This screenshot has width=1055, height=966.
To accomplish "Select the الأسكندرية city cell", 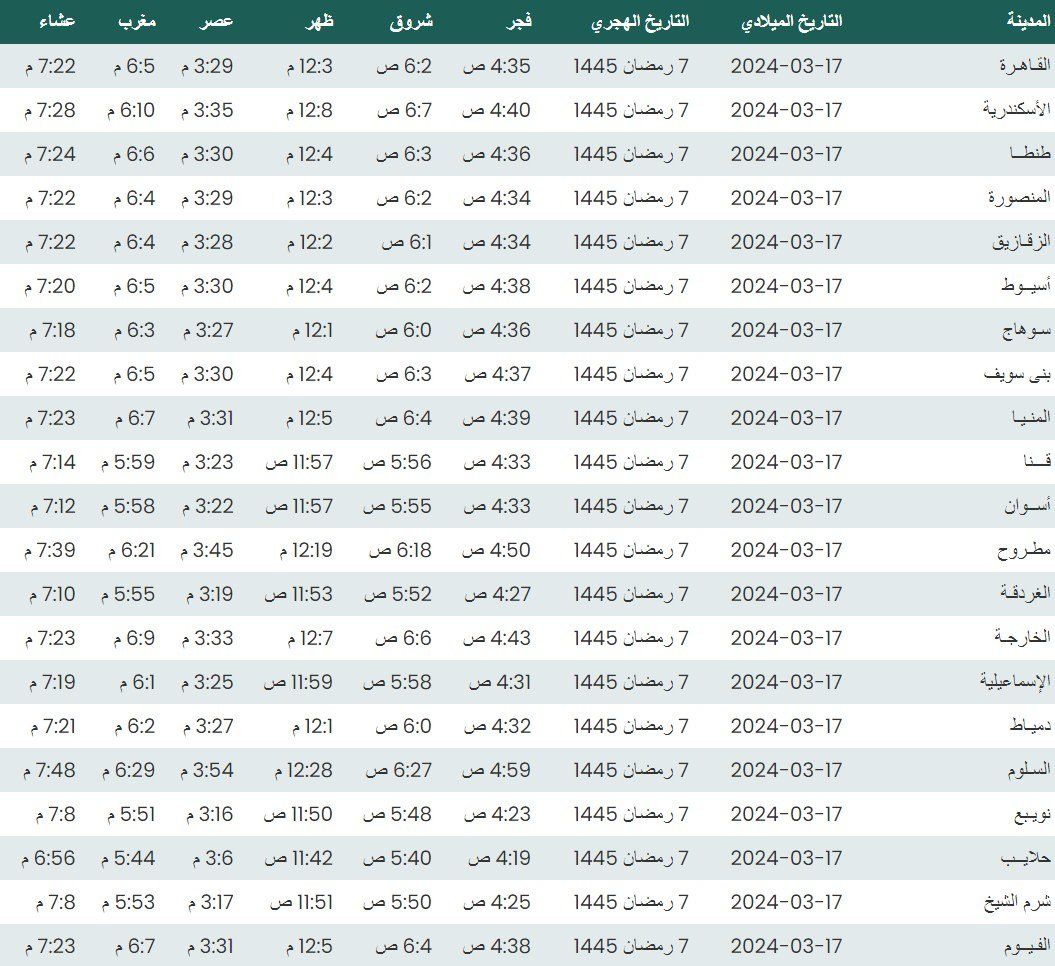I will [x=1016, y=109].
